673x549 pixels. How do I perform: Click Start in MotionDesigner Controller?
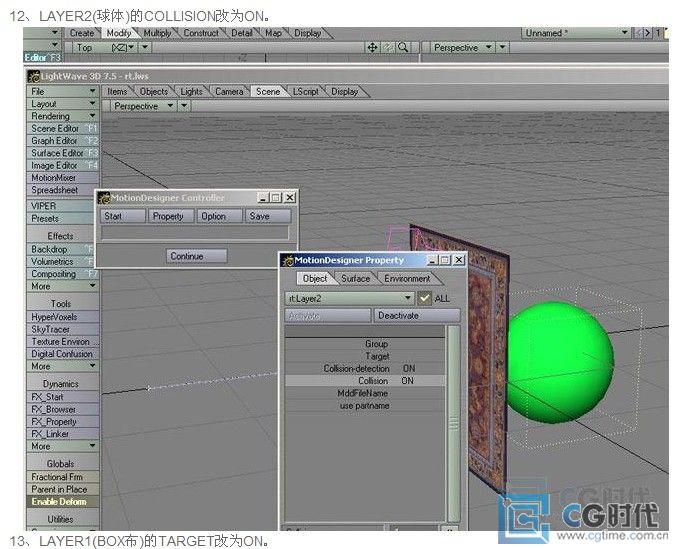click(123, 216)
